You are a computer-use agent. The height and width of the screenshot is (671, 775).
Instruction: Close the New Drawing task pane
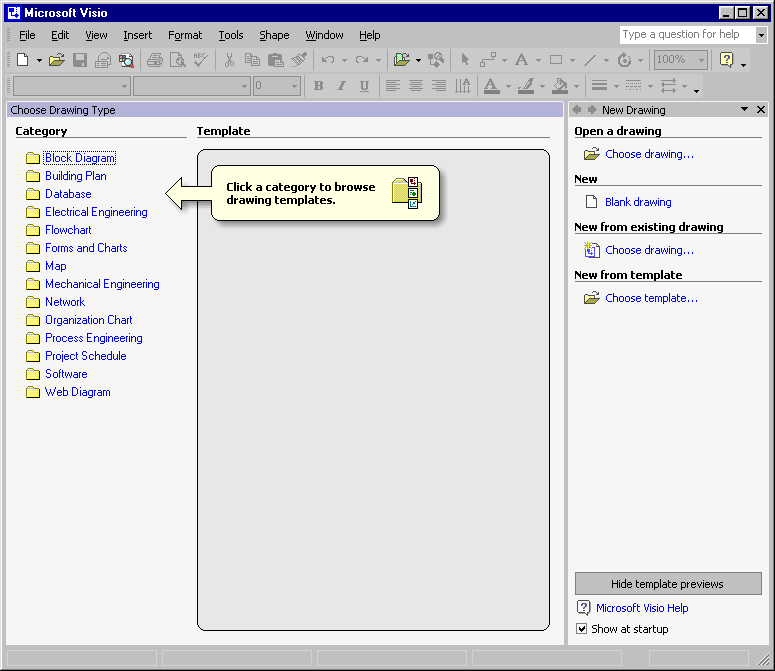(x=761, y=109)
